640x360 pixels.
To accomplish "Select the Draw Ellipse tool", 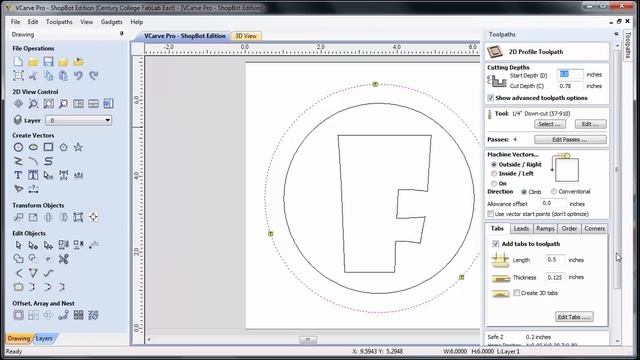I will click(33, 147).
